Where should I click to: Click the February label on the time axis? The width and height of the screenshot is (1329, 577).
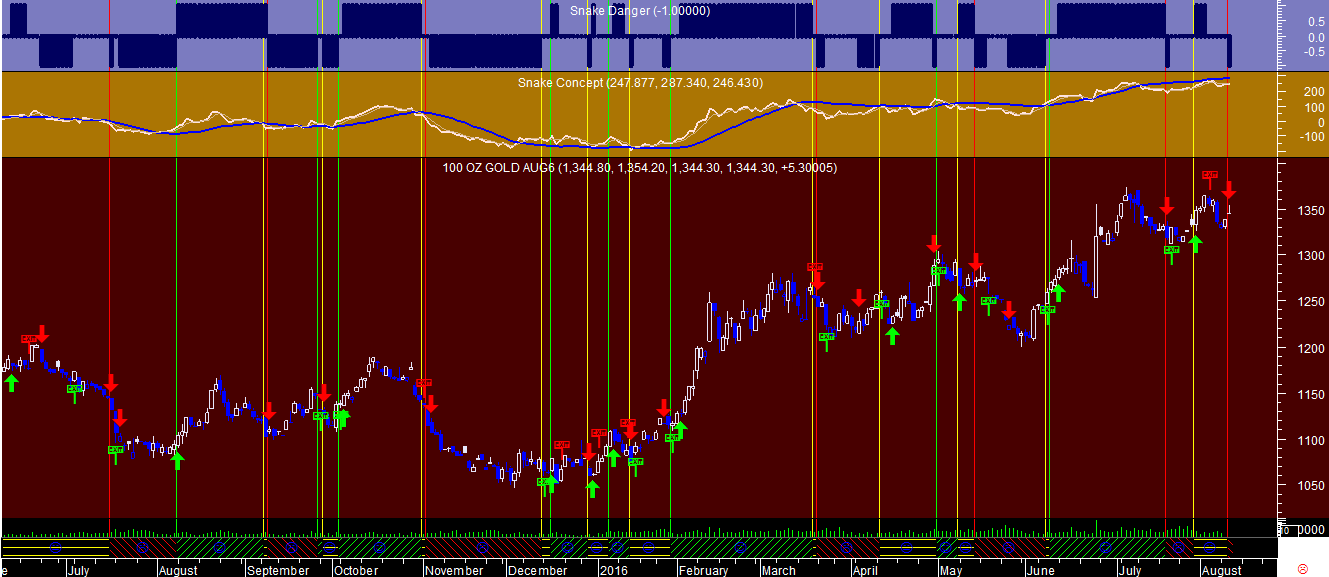703,571
